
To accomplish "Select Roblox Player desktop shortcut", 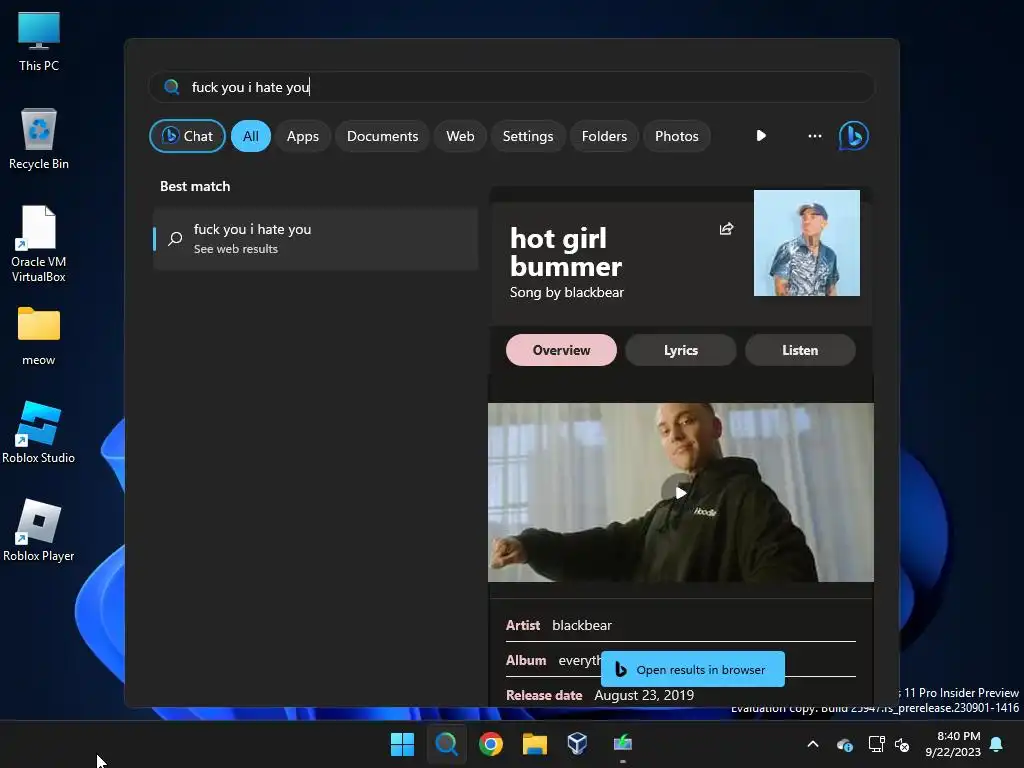I will (x=39, y=531).
